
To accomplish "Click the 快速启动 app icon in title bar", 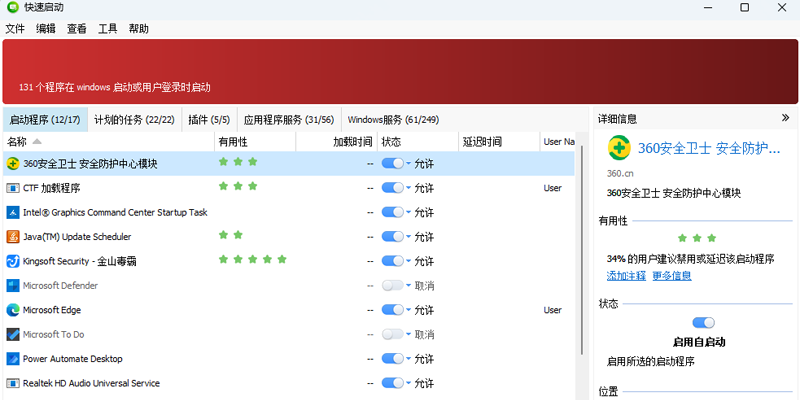I will 12,7.
